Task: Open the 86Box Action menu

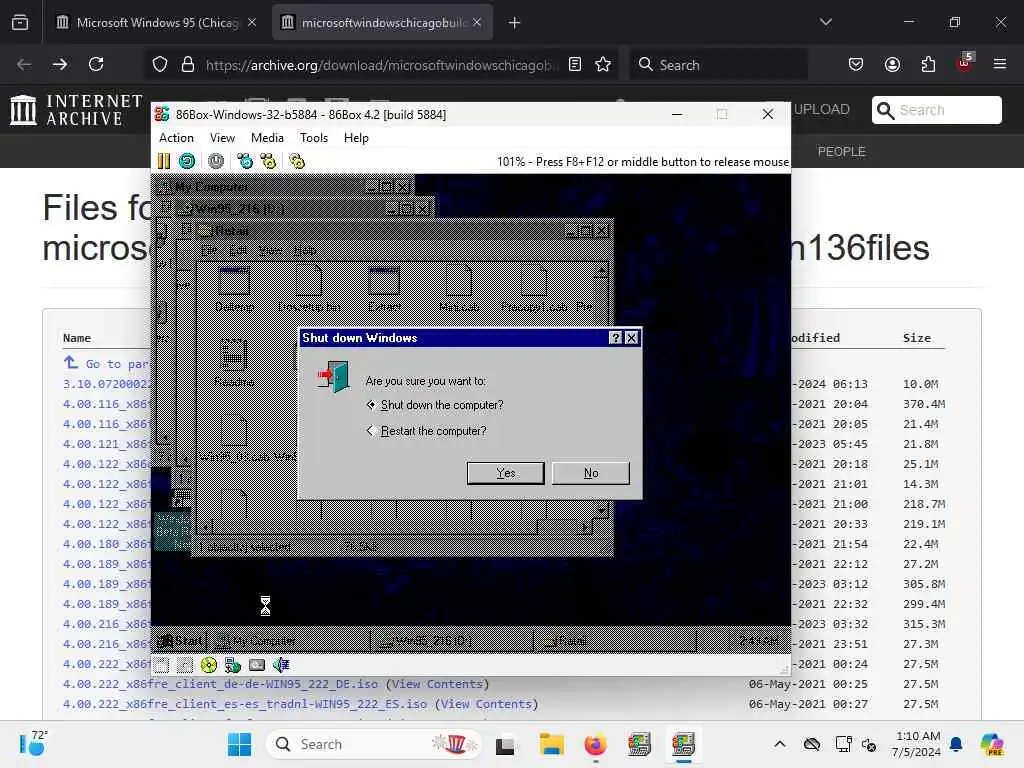Action: [176, 138]
